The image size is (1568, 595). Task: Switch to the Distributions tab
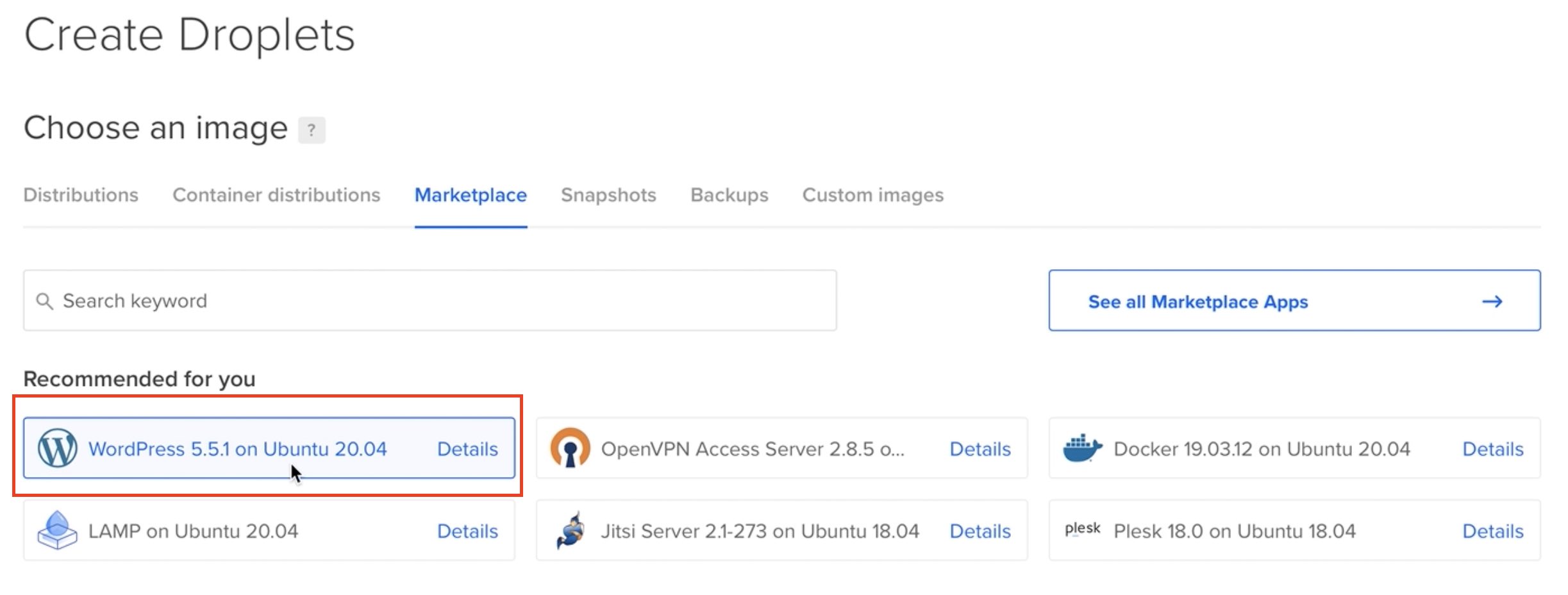[81, 195]
